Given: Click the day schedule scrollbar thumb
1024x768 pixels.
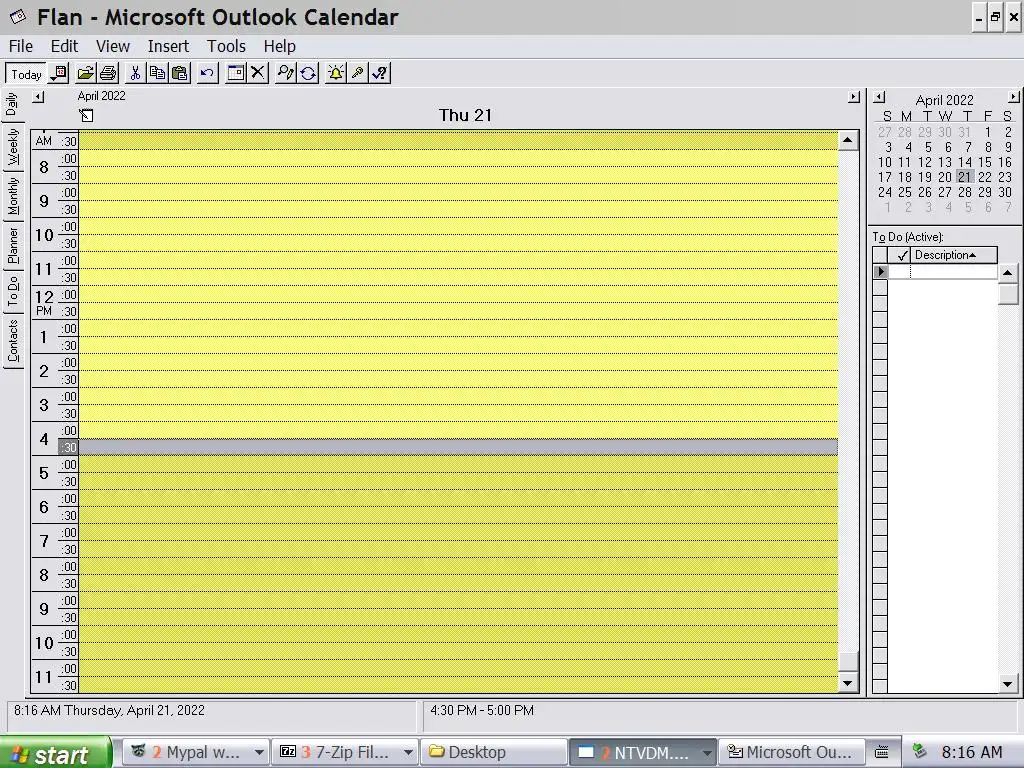Looking at the screenshot, I should pos(848,661).
